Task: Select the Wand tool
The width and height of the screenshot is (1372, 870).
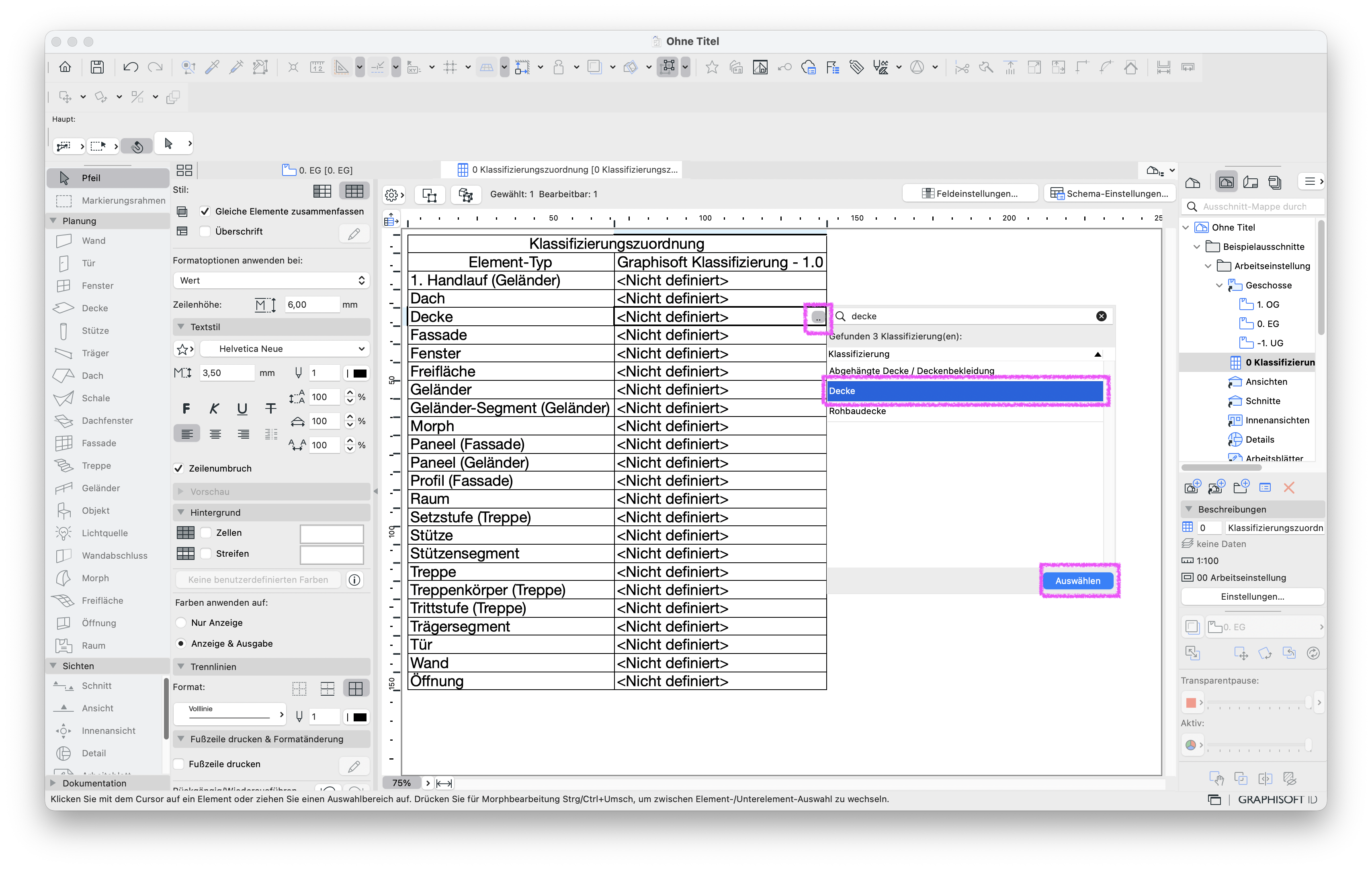Action: click(108, 241)
